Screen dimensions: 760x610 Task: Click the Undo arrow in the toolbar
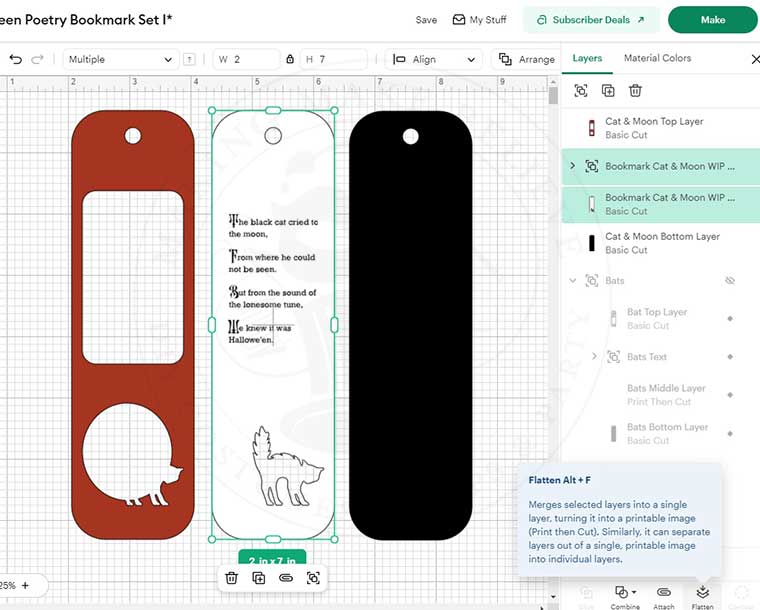pyautogui.click(x=15, y=60)
